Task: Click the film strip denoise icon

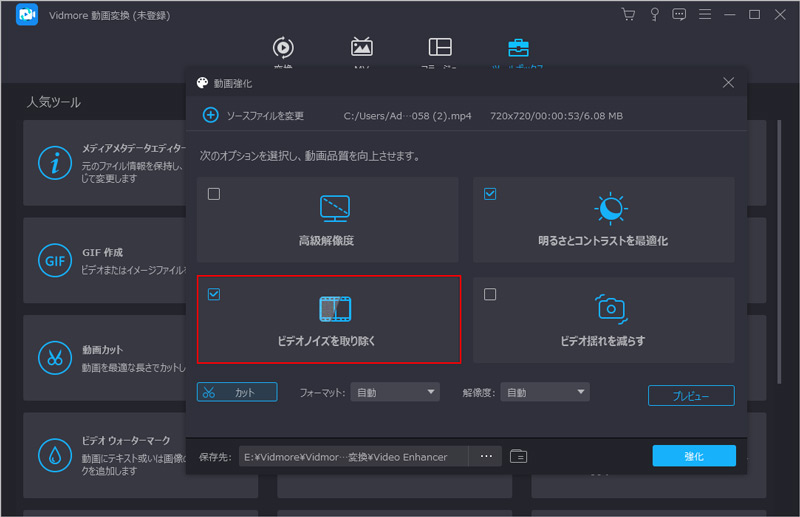Action: [335, 309]
